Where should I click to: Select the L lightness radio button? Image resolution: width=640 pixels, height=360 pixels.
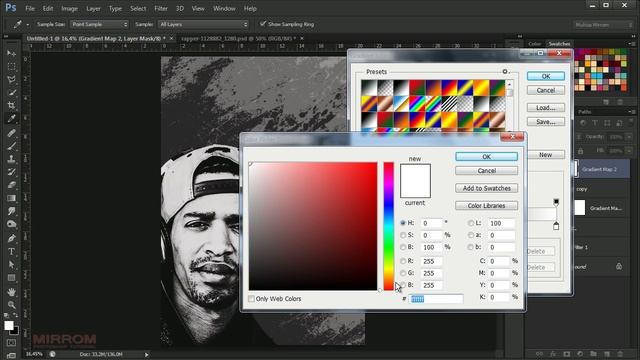471,223
